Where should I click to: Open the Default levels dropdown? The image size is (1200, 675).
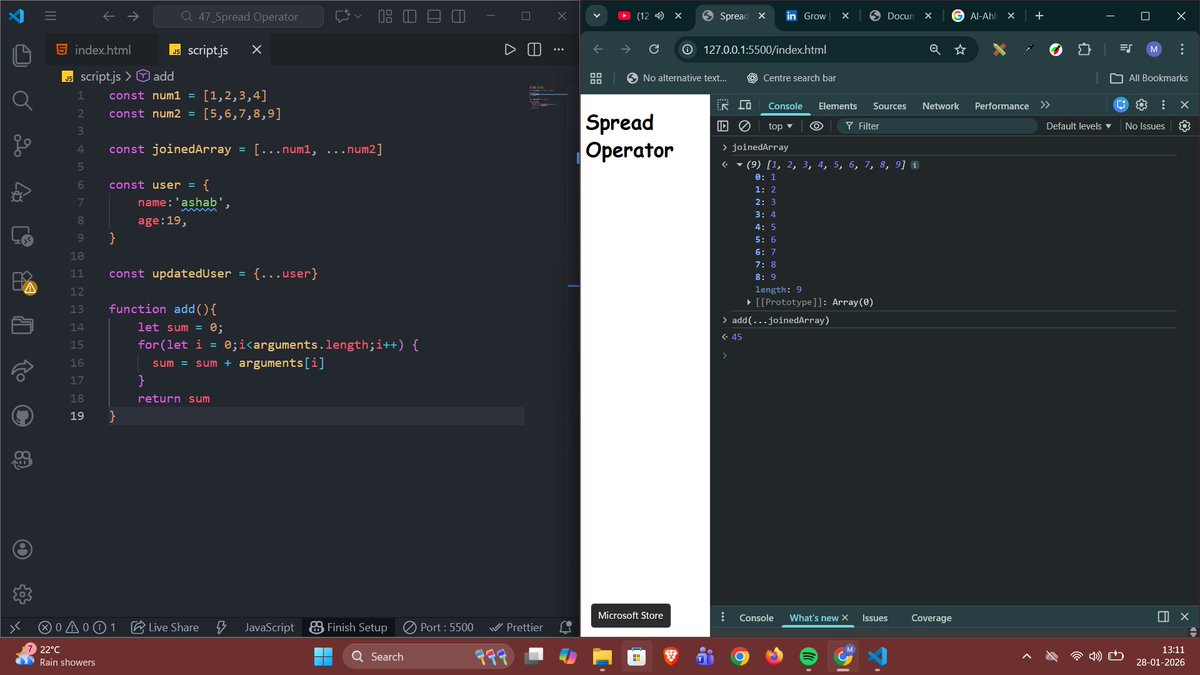(1079, 126)
